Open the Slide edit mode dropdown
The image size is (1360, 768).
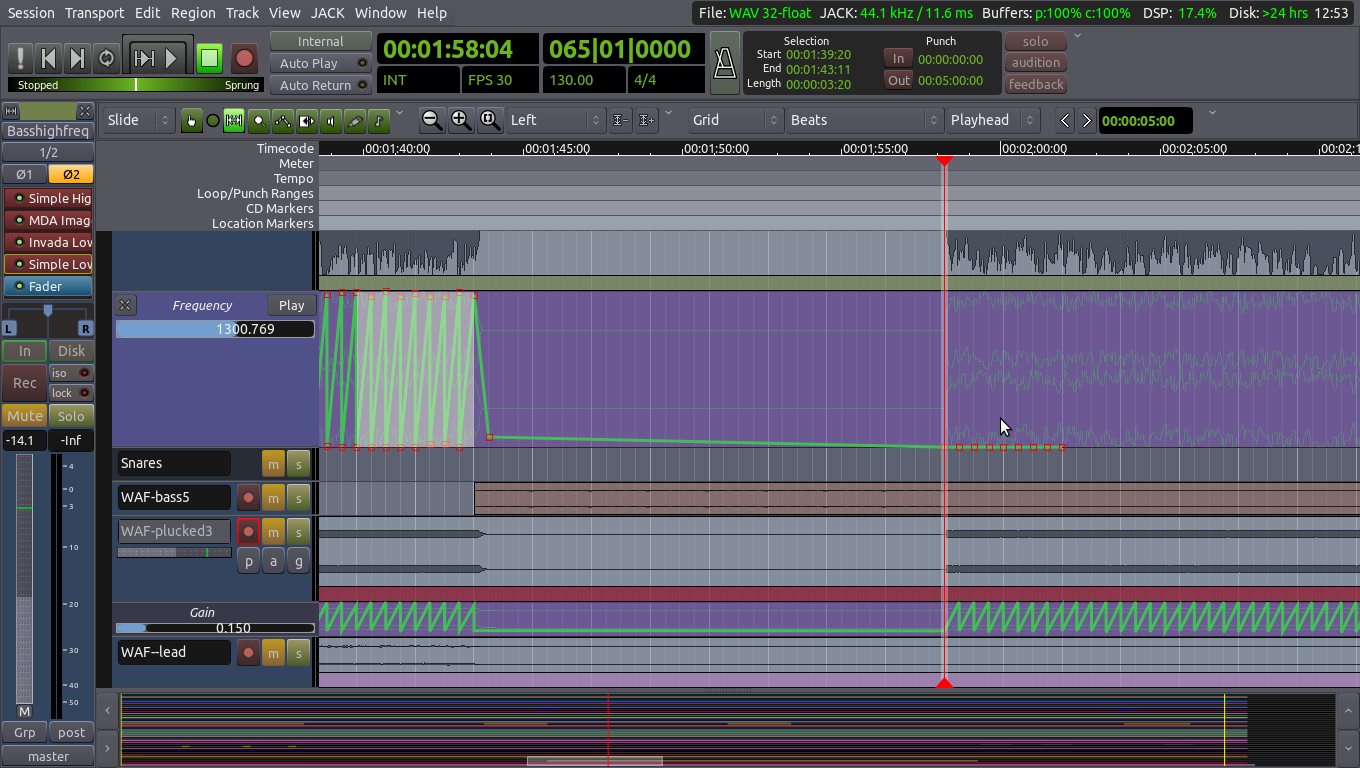(139, 120)
